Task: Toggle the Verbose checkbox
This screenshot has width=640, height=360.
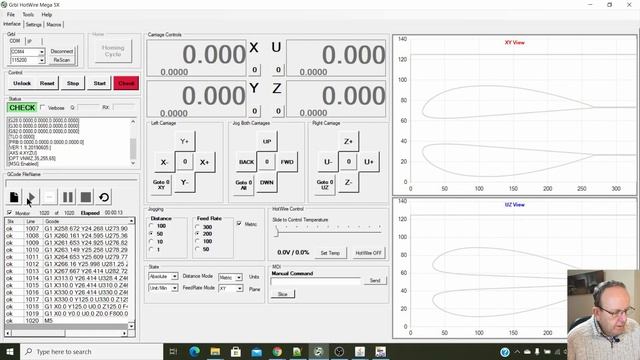Action: (42, 107)
